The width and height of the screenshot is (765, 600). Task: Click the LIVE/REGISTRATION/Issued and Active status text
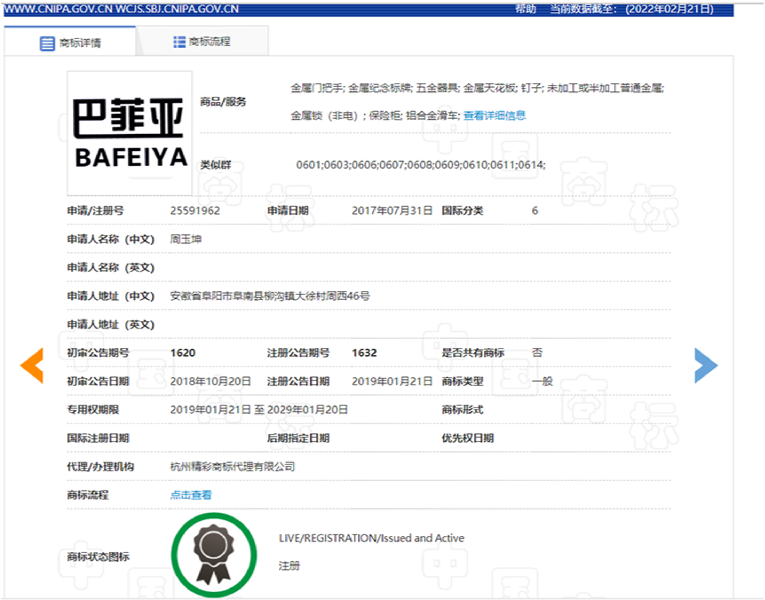[371, 538]
